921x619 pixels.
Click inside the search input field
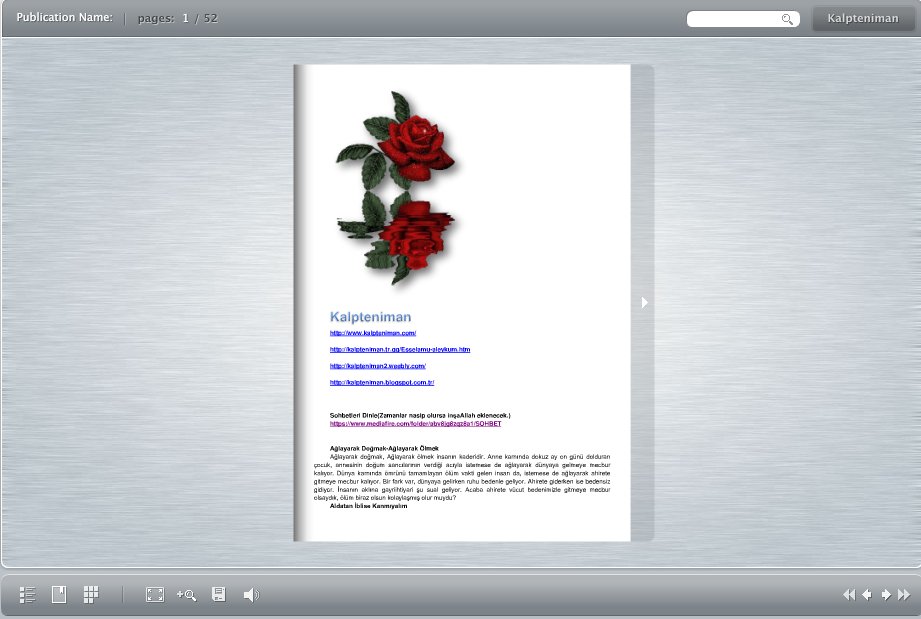click(733, 19)
